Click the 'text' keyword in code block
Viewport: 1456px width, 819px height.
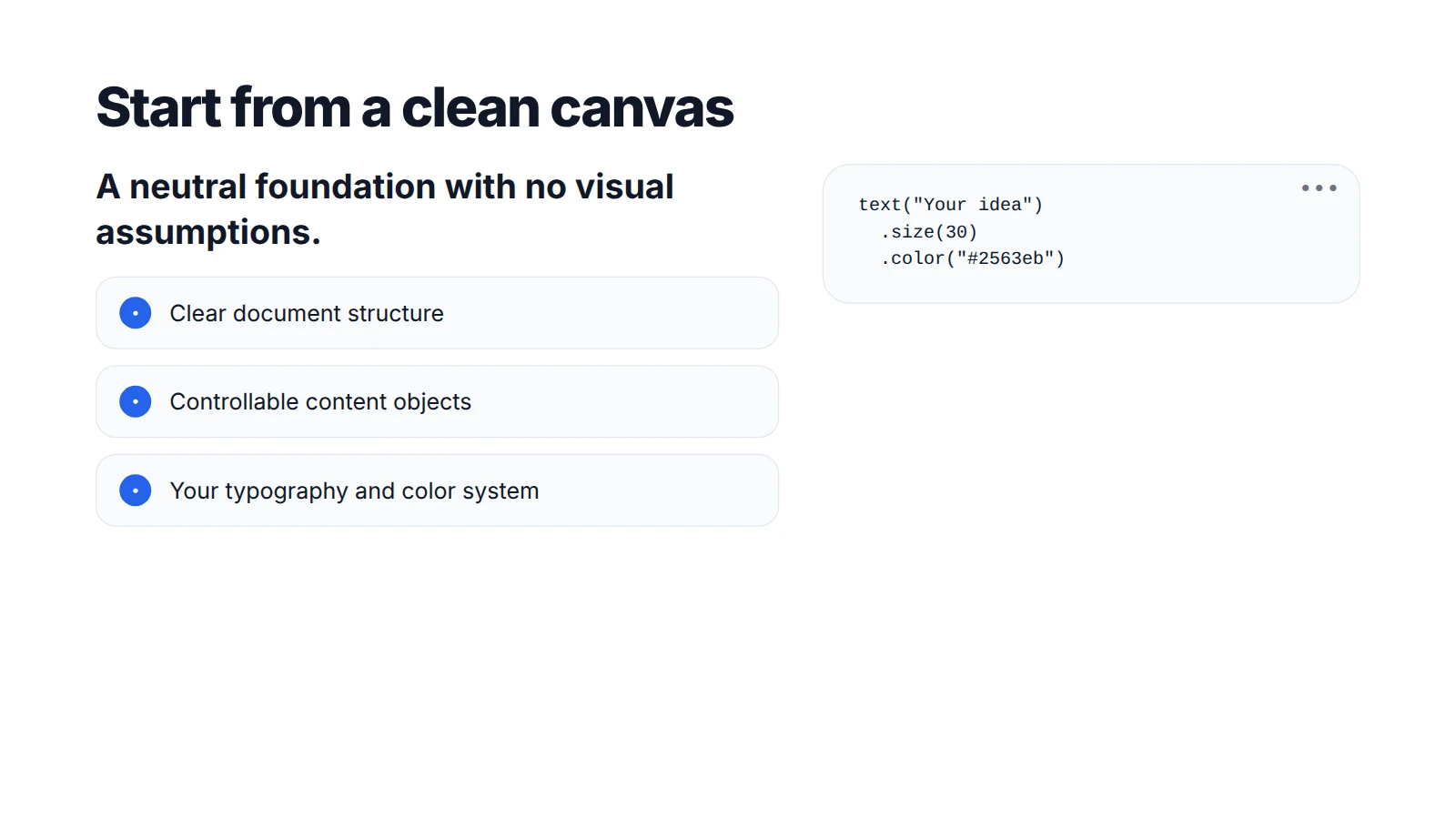click(879, 205)
